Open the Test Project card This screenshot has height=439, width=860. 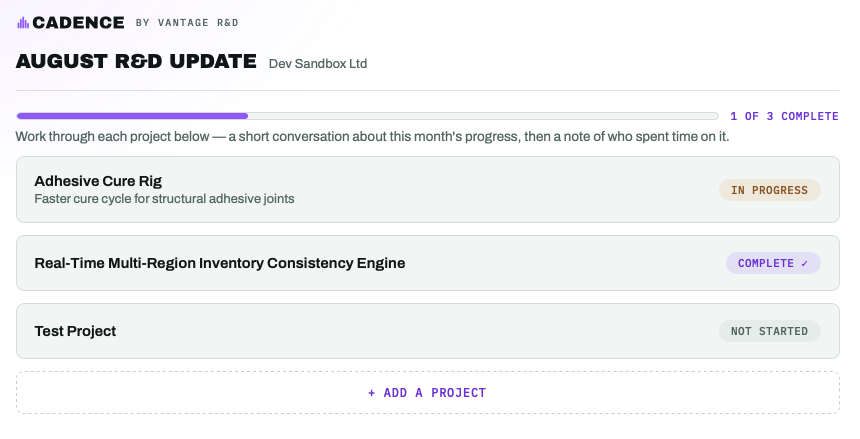pyautogui.click(x=428, y=331)
